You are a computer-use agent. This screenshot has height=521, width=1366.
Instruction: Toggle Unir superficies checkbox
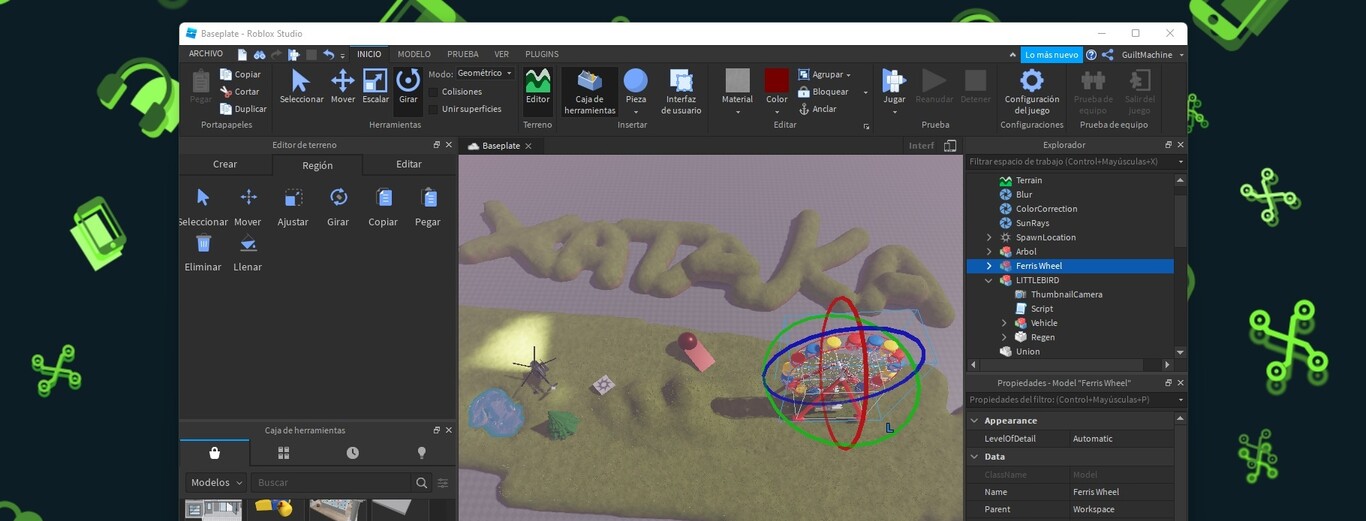[x=433, y=109]
